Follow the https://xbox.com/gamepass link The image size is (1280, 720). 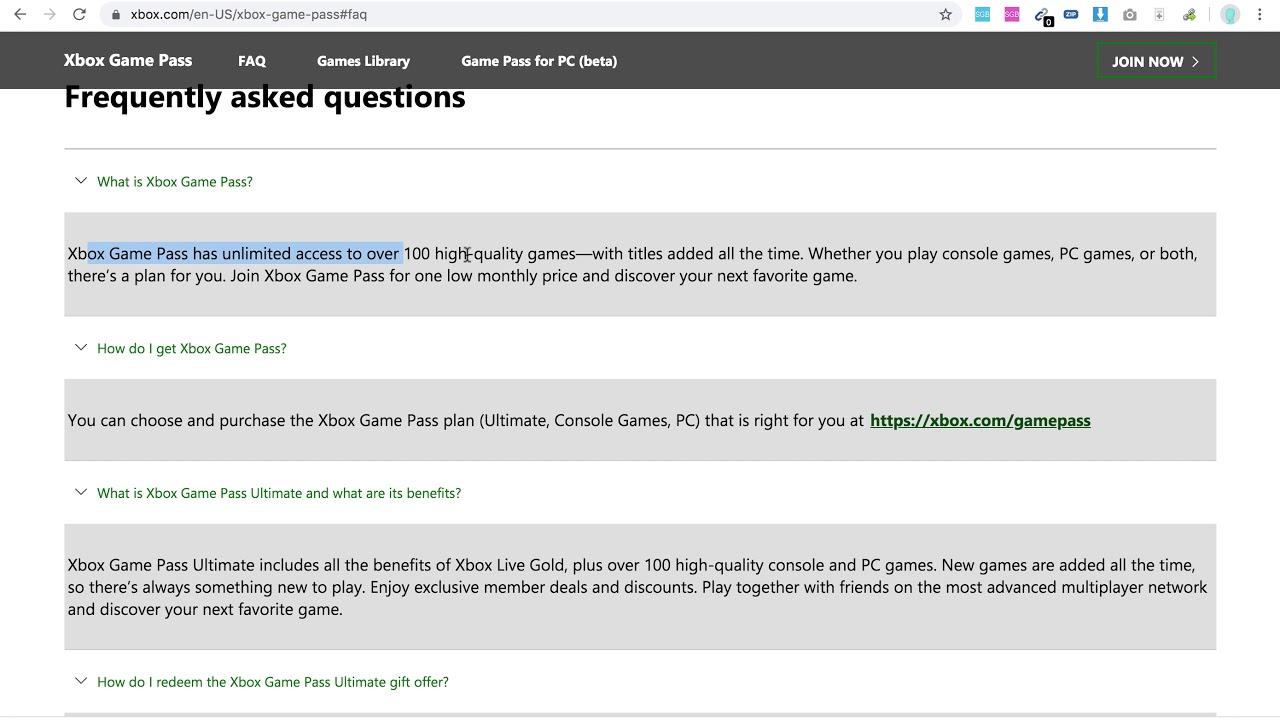pos(980,420)
